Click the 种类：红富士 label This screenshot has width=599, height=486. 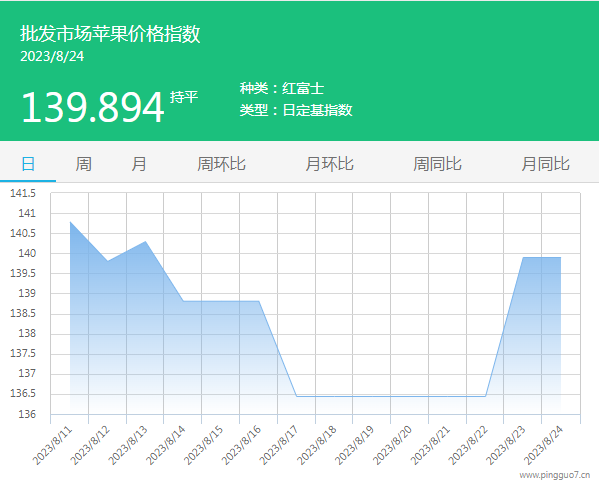click(x=282, y=89)
